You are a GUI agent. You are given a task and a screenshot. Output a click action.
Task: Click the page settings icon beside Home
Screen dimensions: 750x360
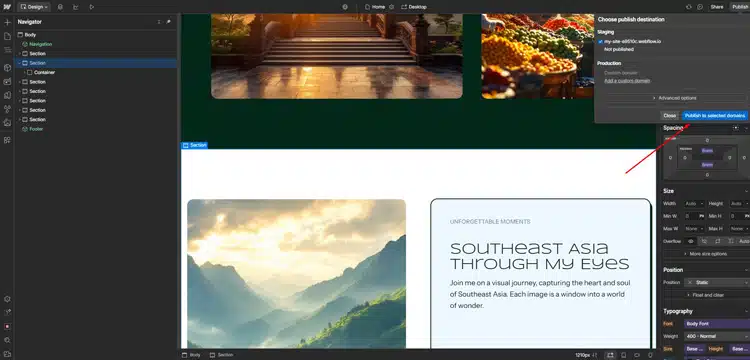click(391, 7)
